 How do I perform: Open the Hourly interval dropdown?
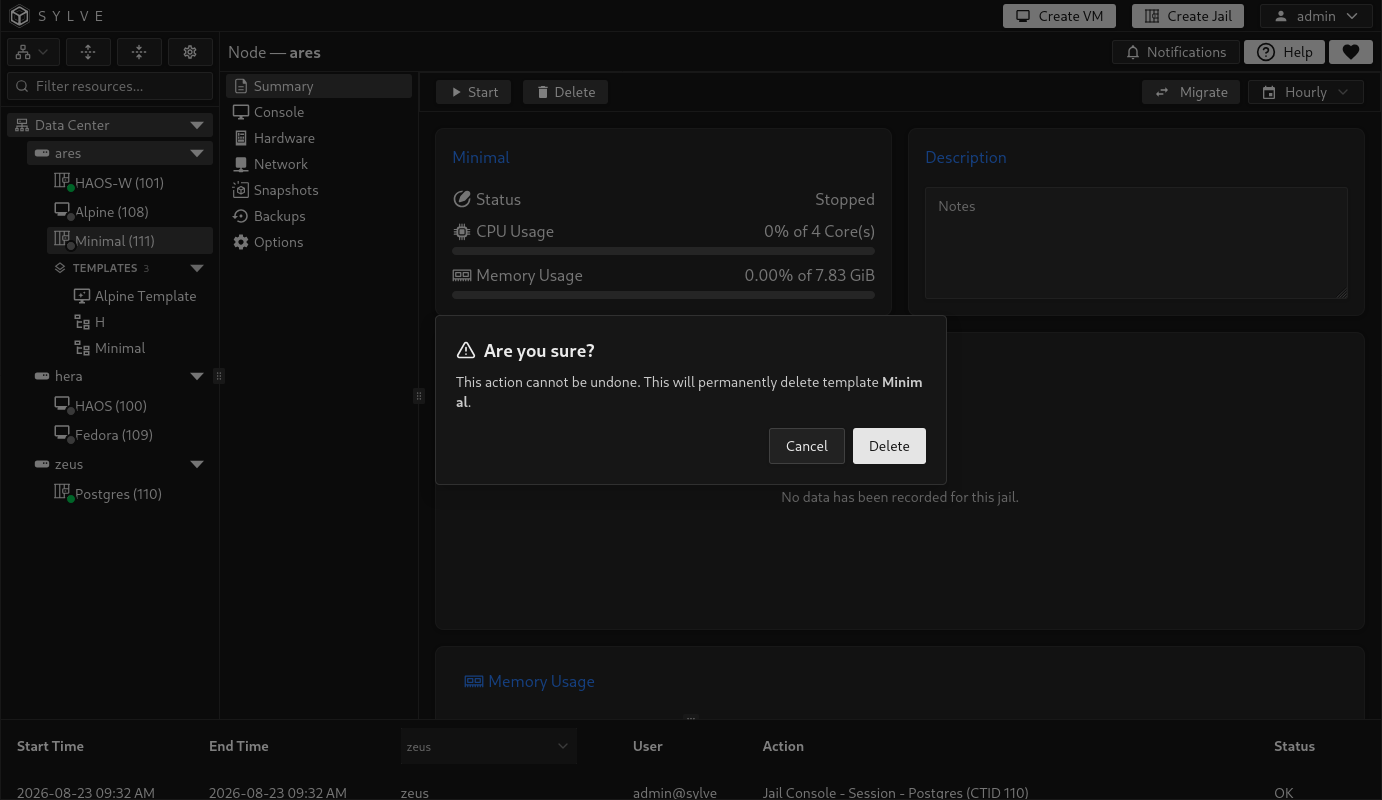(1306, 92)
